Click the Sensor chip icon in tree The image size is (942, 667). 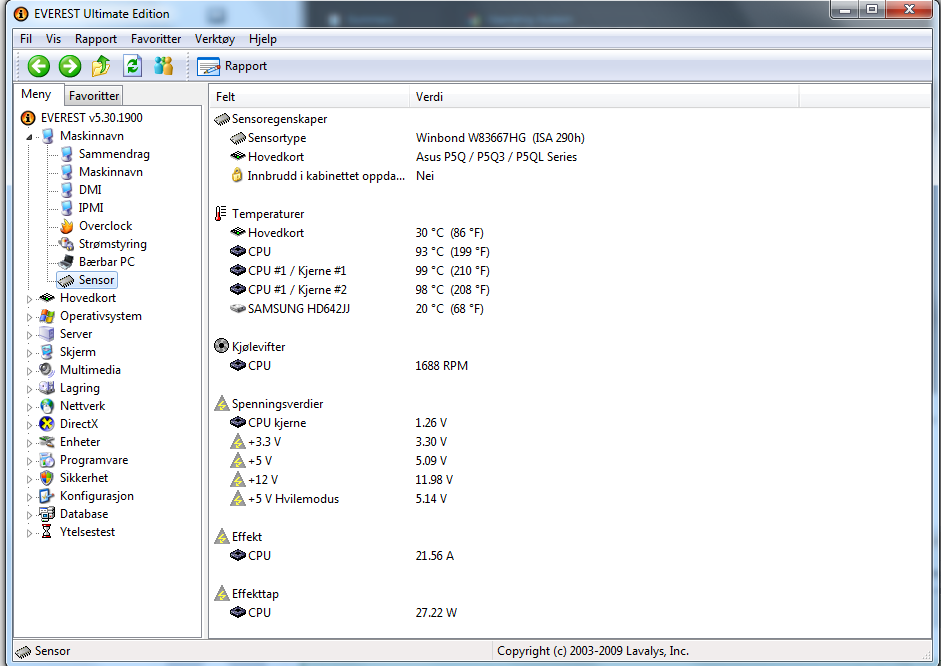coord(66,280)
